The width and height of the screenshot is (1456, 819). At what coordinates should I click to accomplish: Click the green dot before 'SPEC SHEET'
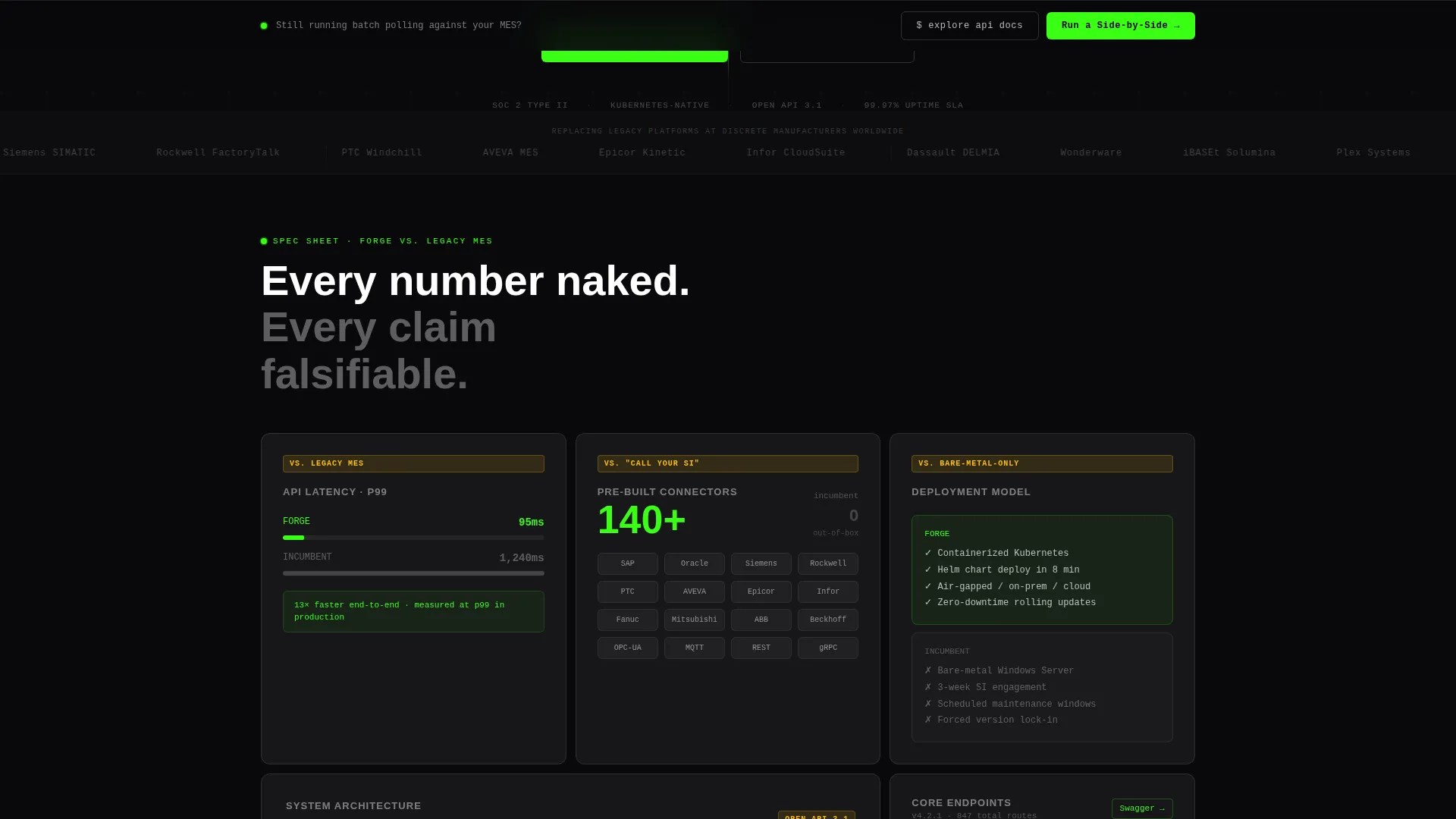click(264, 241)
